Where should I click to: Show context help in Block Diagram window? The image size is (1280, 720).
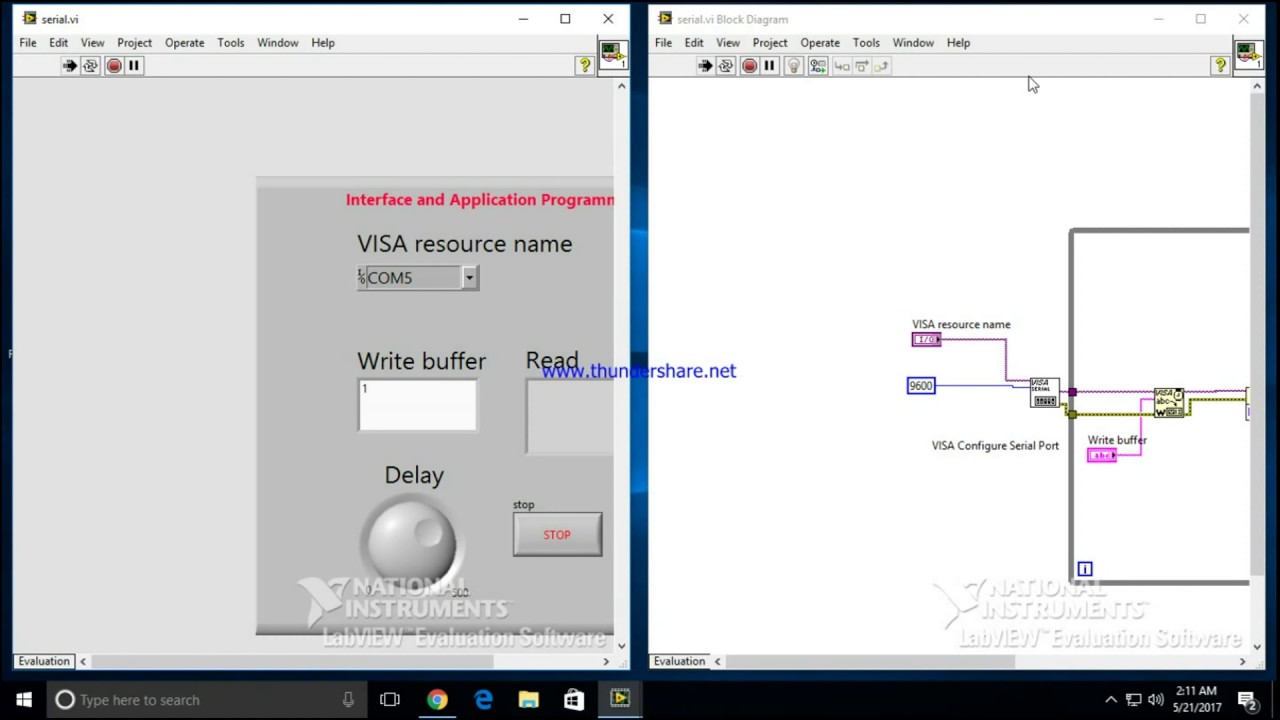coord(1220,66)
